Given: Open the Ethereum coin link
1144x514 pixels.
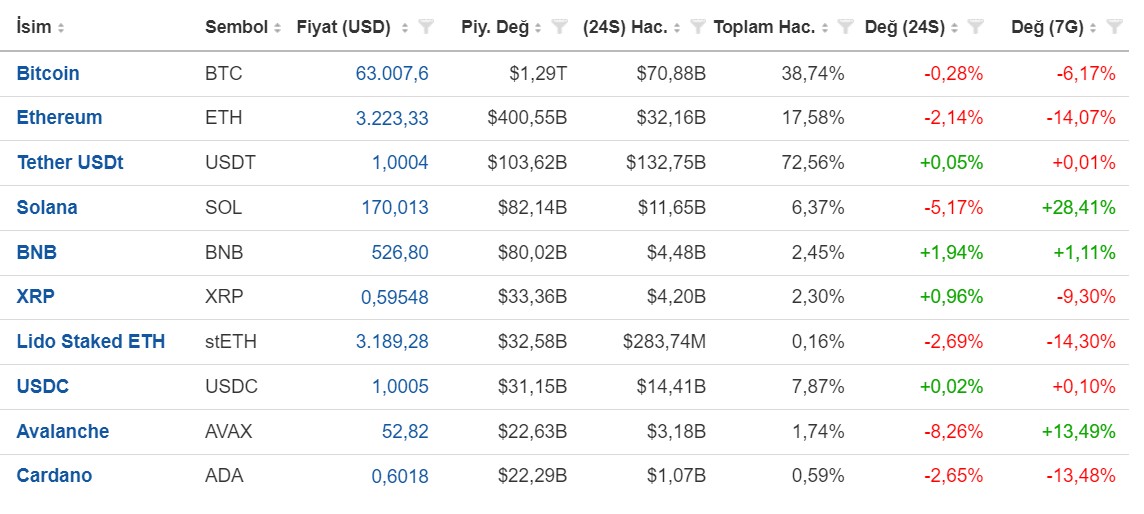Looking at the screenshot, I should [59, 117].
